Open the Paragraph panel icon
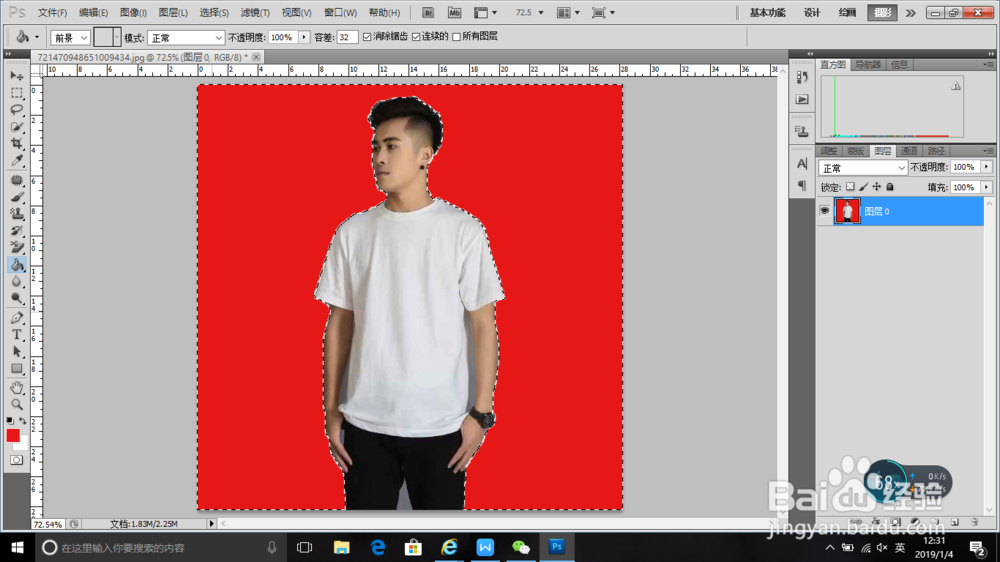 coord(802,186)
